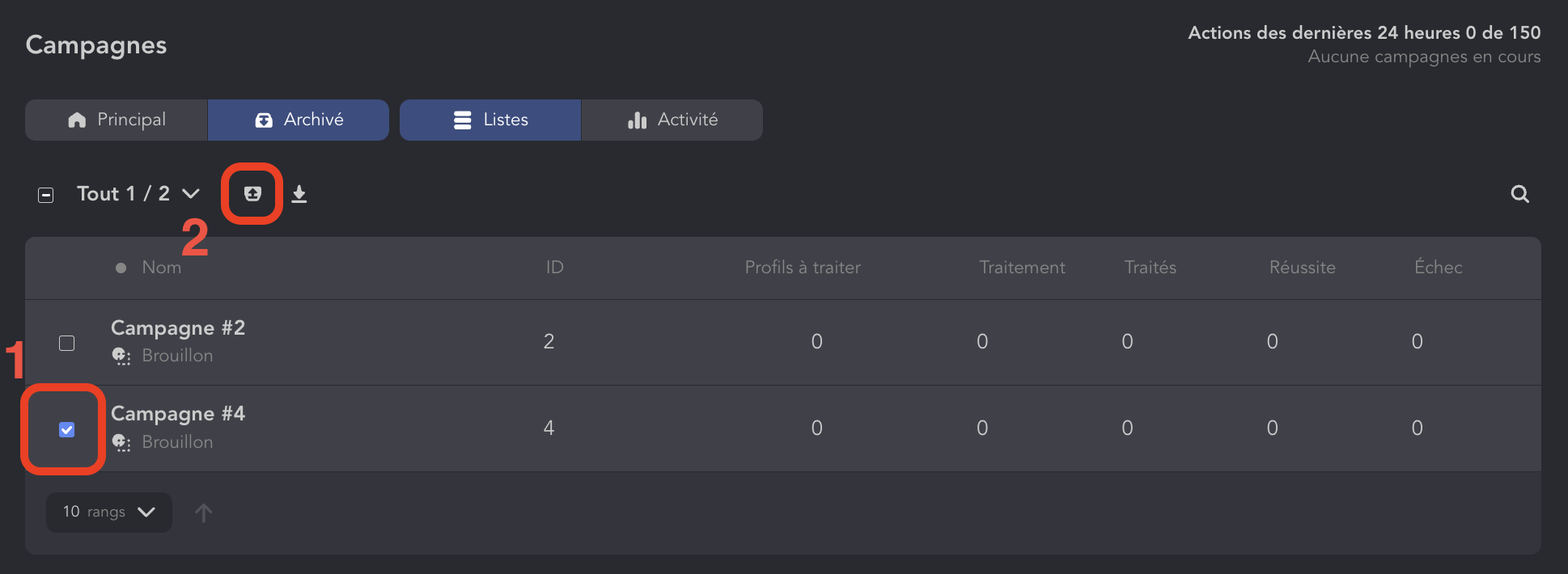Viewport: 1568px width, 574px height.
Task: Switch to the Principal tab
Action: (x=117, y=120)
